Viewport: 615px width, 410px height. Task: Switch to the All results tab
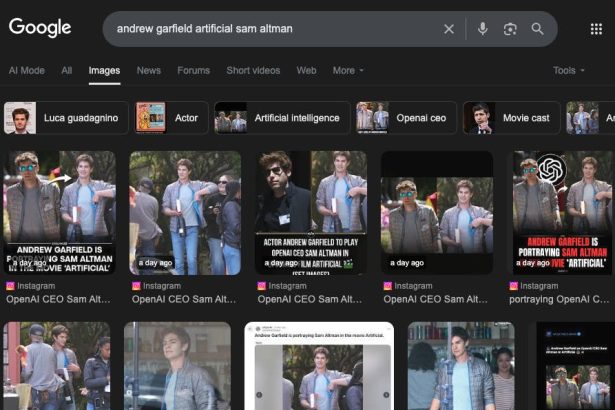tap(67, 71)
